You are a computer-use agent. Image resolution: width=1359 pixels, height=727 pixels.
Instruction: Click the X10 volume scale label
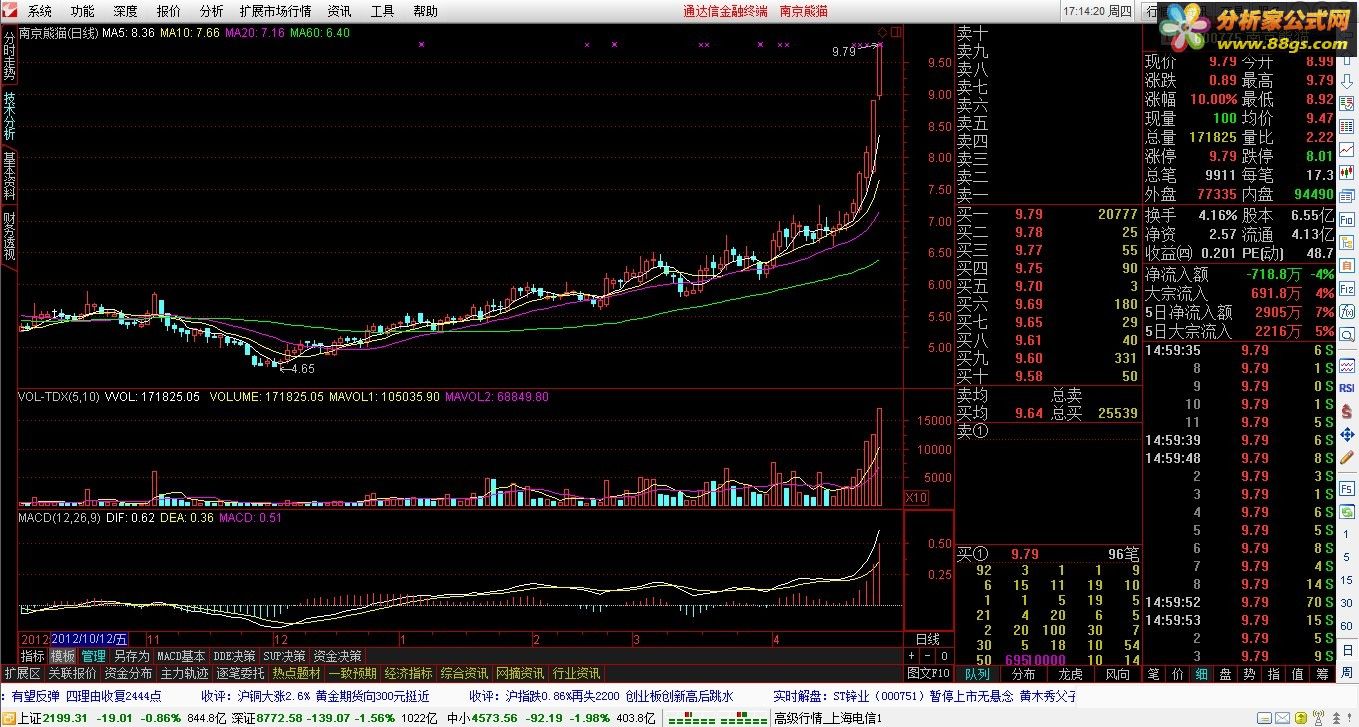916,497
